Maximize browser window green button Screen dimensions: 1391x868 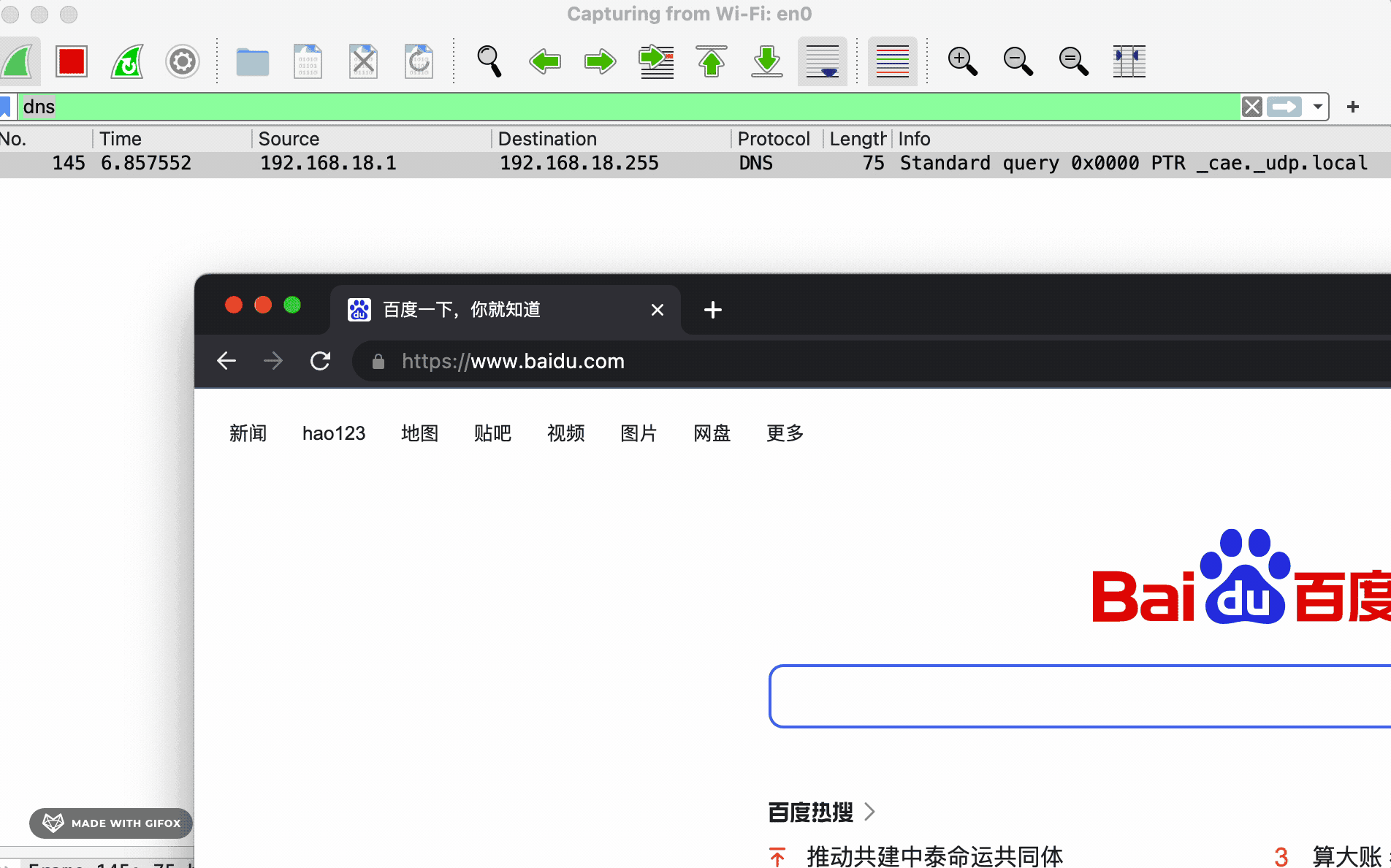click(292, 305)
